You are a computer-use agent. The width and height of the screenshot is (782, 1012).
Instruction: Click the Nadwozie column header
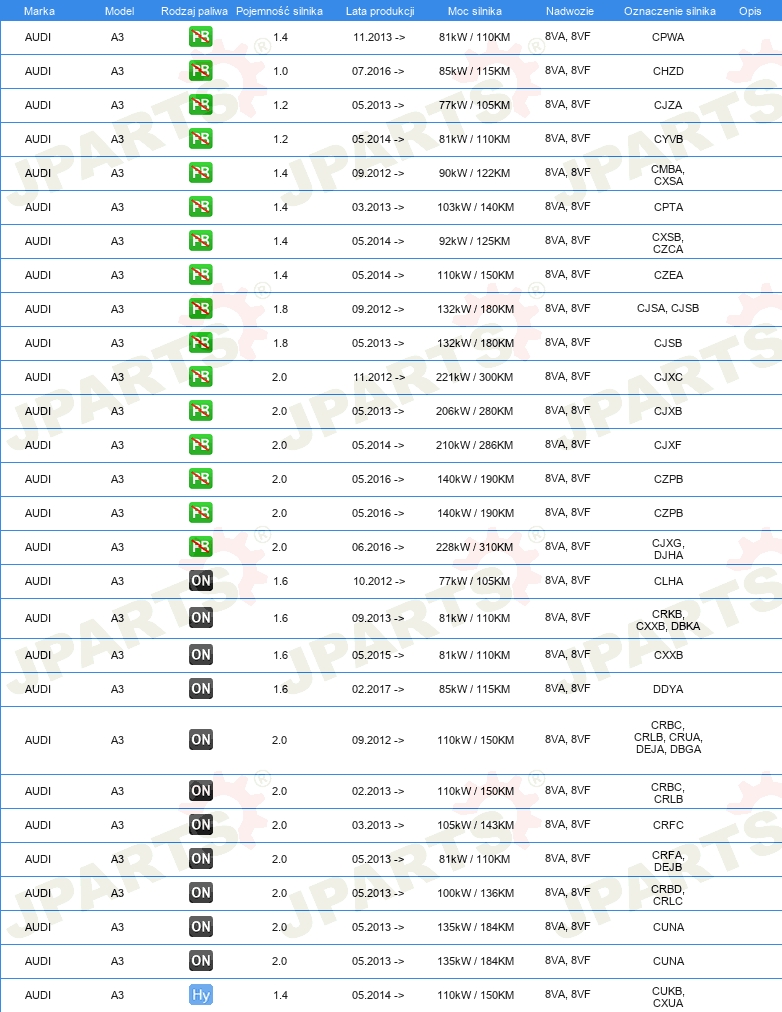pos(570,11)
